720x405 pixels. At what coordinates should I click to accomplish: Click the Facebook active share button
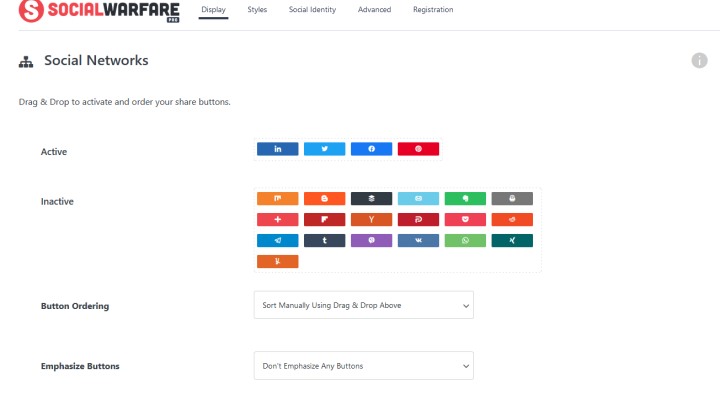pyautogui.click(x=371, y=149)
